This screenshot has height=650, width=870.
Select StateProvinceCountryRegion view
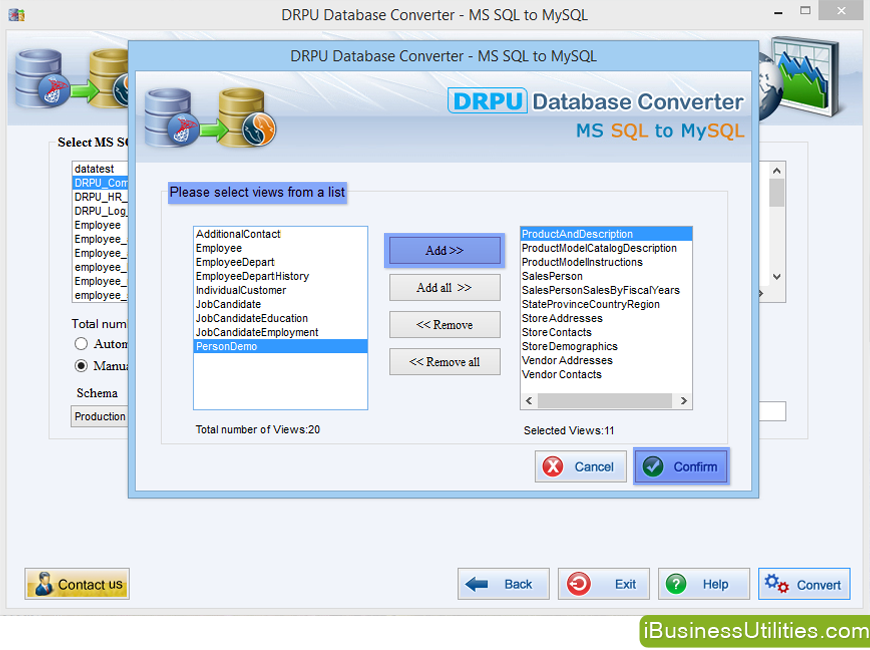[x=606, y=304]
